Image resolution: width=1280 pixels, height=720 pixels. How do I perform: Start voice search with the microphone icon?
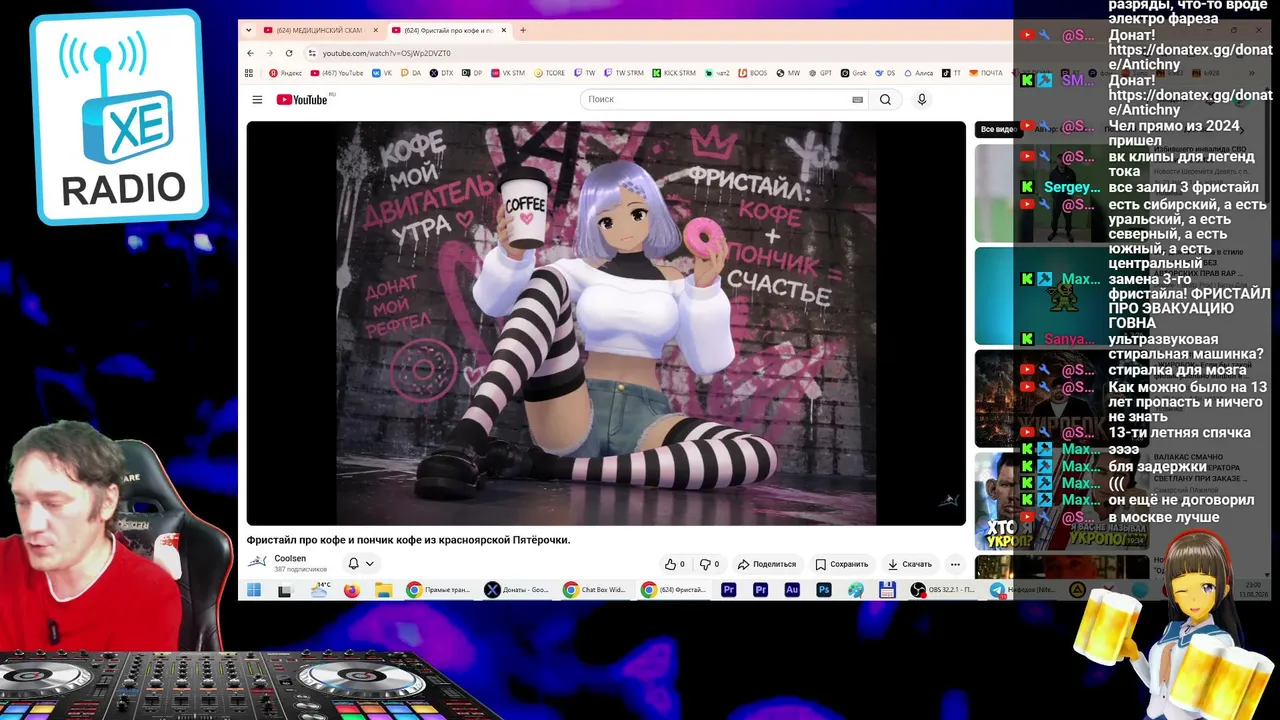pos(922,99)
